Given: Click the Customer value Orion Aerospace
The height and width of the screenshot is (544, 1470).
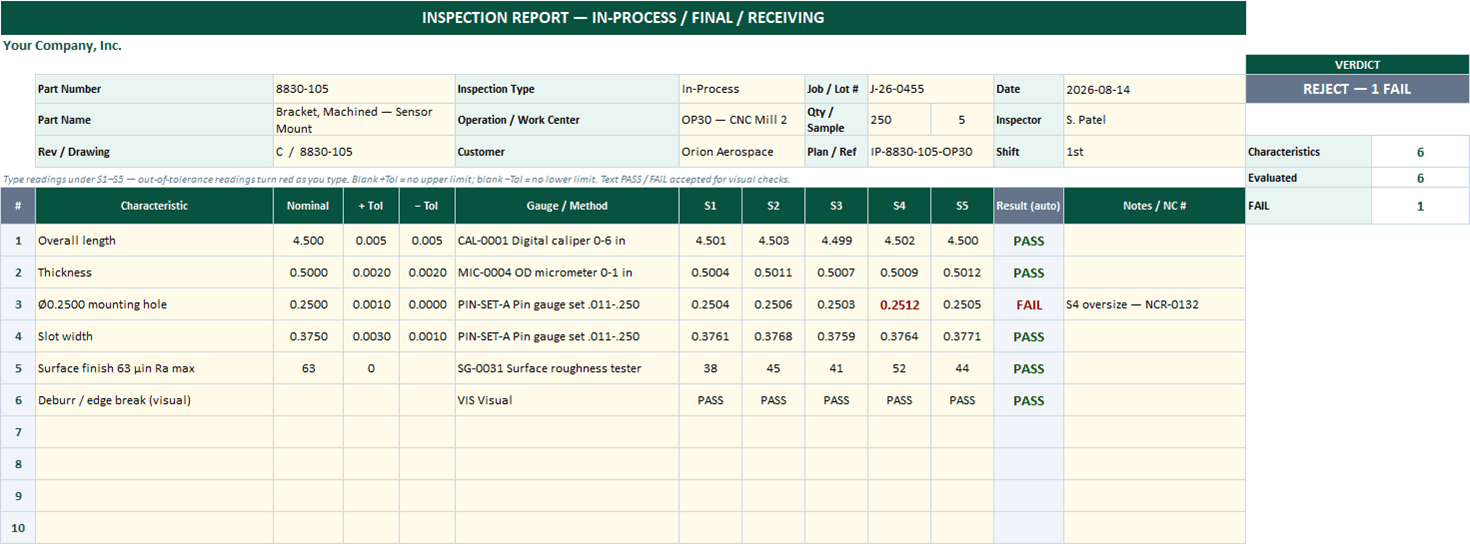Looking at the screenshot, I should point(742,152).
